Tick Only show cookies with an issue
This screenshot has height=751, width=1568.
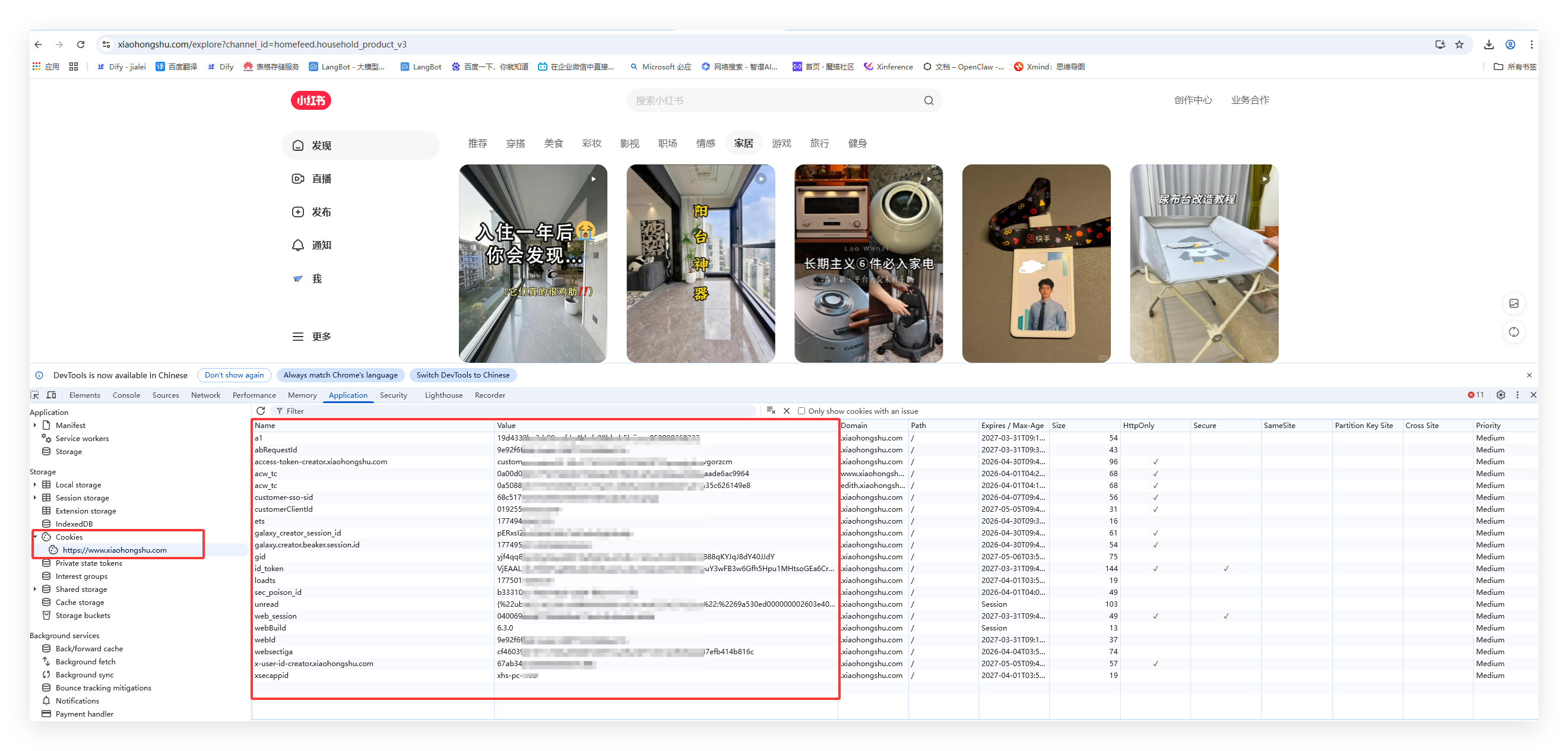(x=802, y=411)
